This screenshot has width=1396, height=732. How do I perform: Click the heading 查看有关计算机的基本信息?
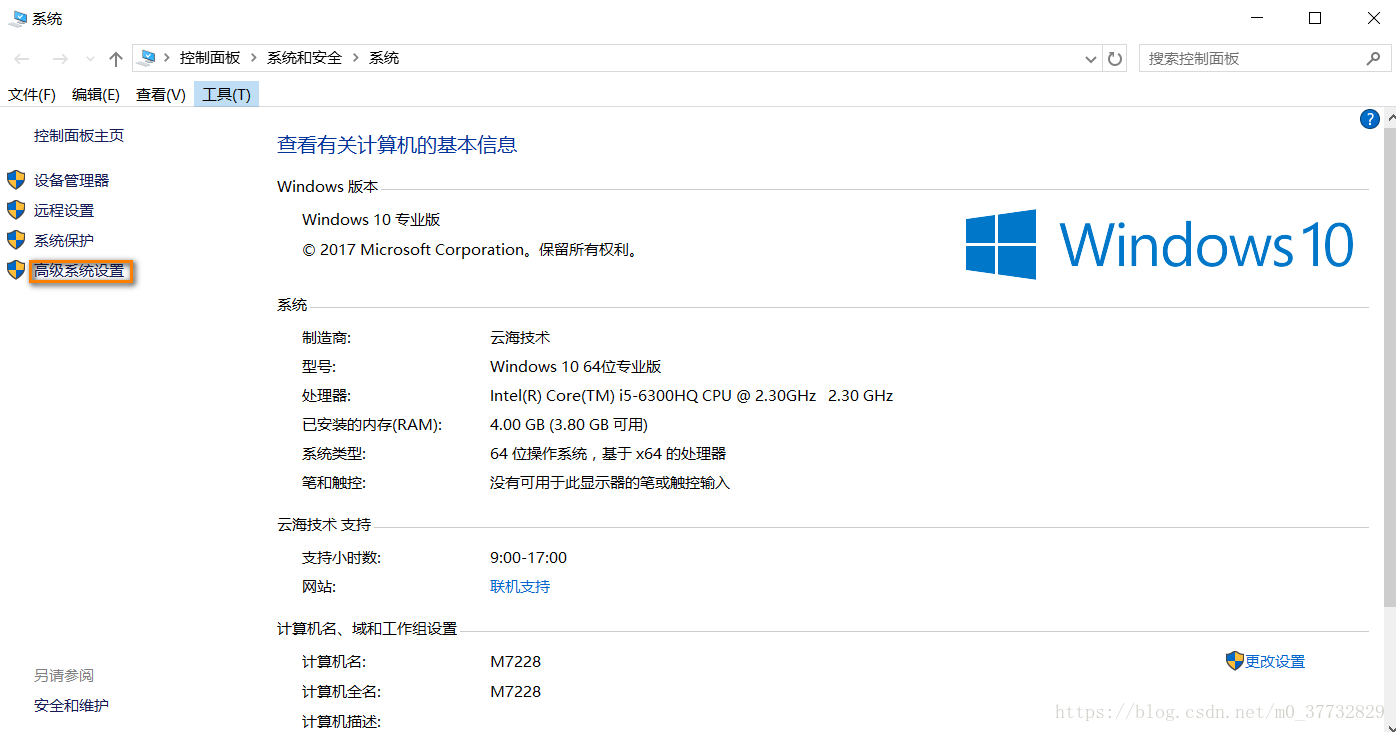(397, 145)
